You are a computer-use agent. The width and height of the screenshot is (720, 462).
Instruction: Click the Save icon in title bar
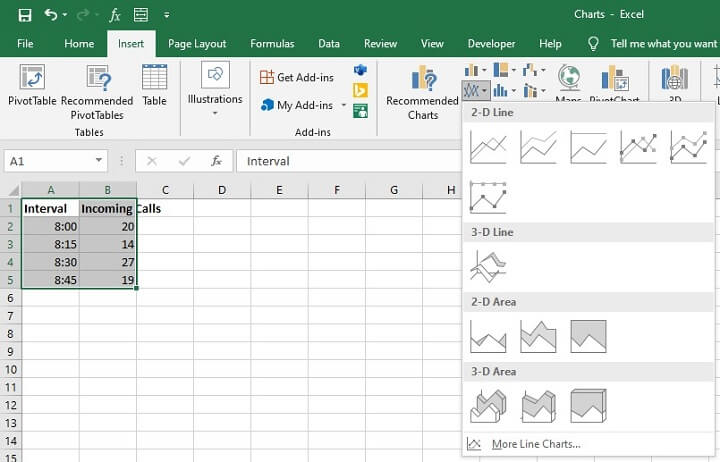(24, 15)
